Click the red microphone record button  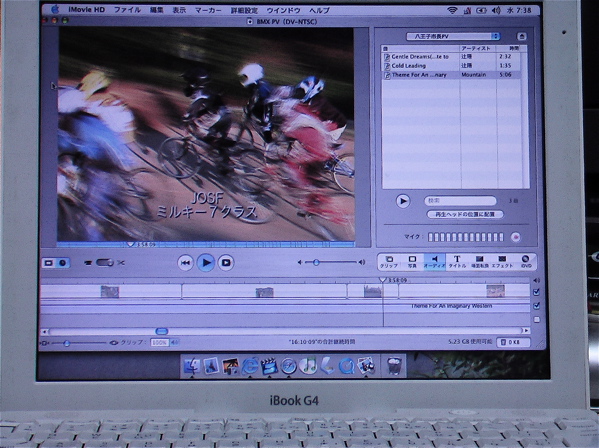point(515,237)
